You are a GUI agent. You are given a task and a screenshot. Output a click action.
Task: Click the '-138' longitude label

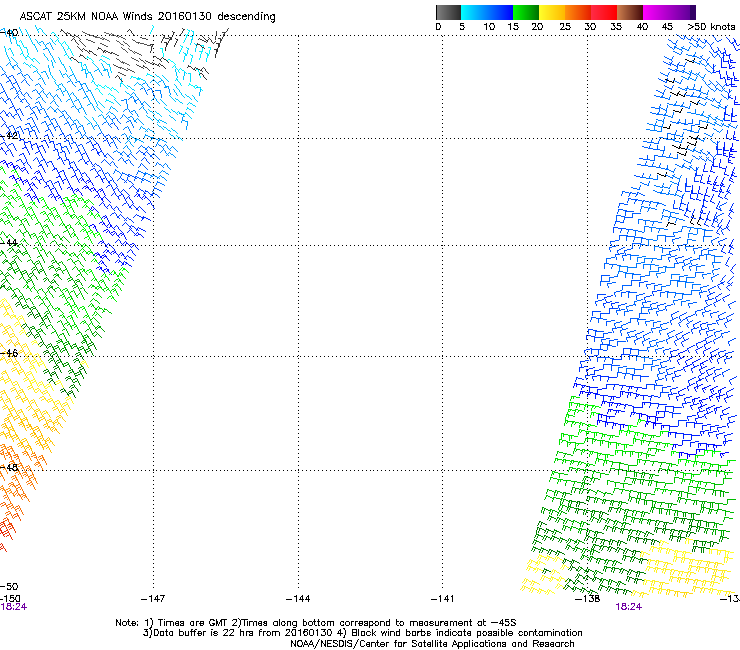(x=587, y=599)
